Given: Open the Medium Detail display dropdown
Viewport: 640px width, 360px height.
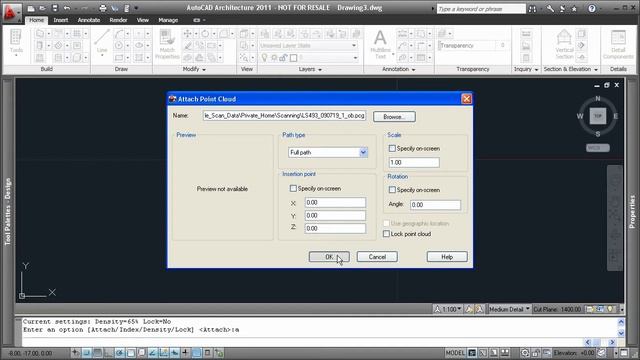Looking at the screenshot, I should point(509,309).
